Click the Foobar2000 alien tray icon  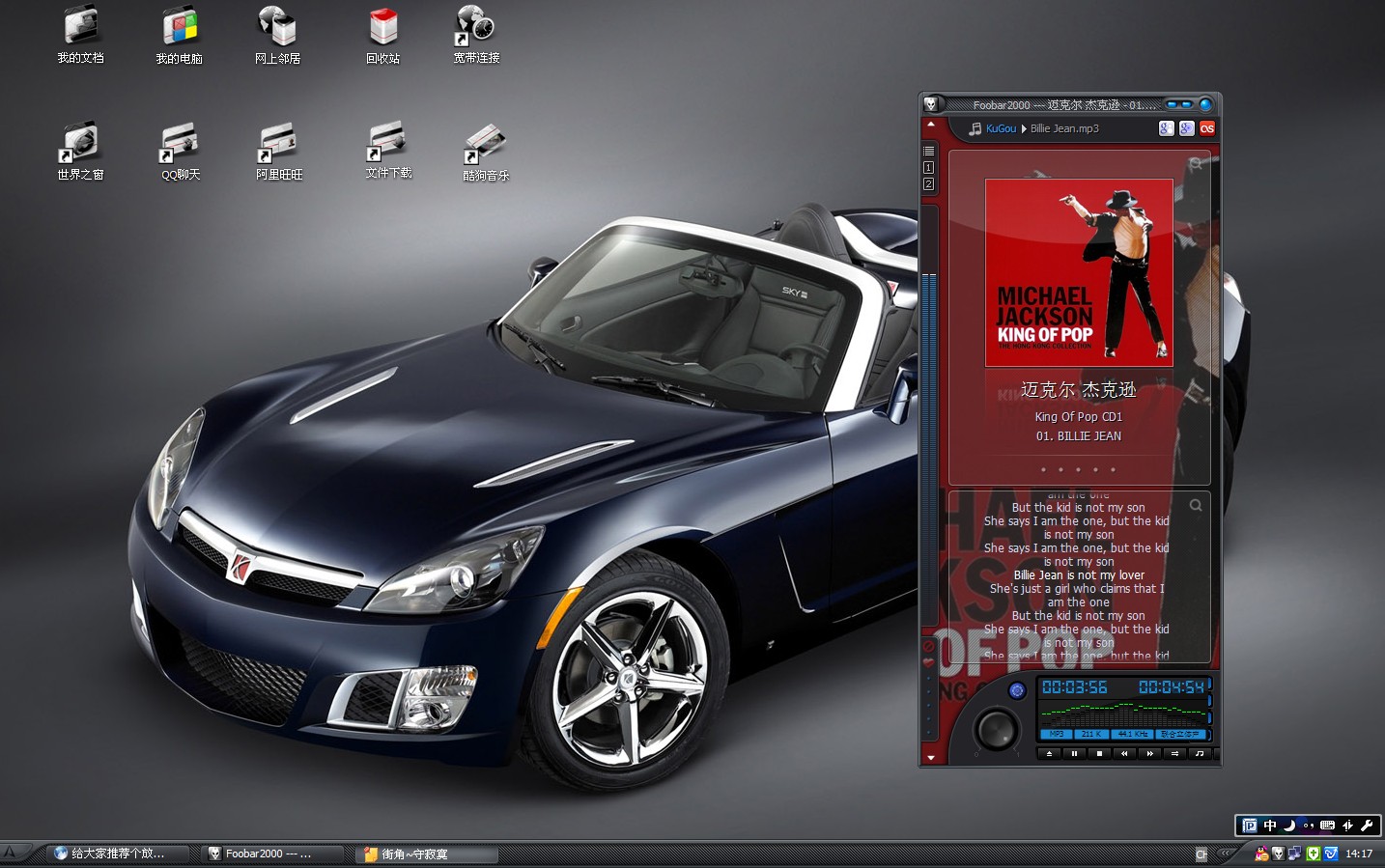tap(1279, 854)
